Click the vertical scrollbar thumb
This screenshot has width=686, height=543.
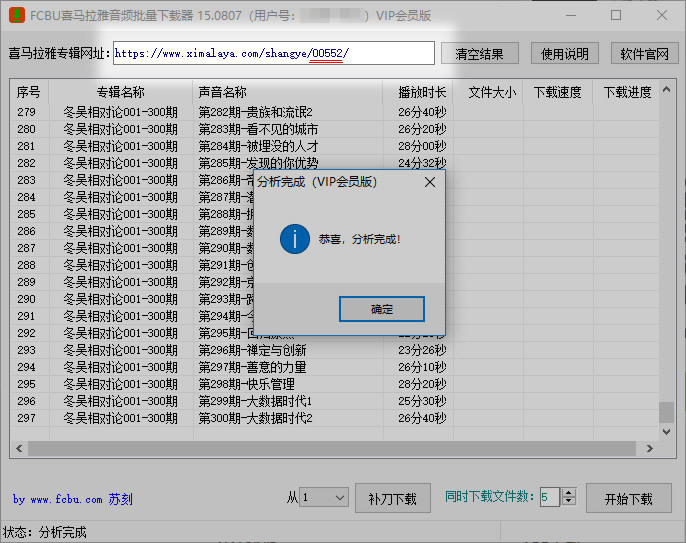pyautogui.click(x=666, y=412)
